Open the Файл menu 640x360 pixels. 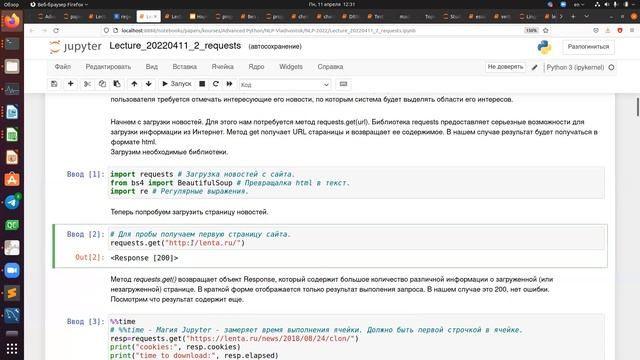tap(62, 67)
